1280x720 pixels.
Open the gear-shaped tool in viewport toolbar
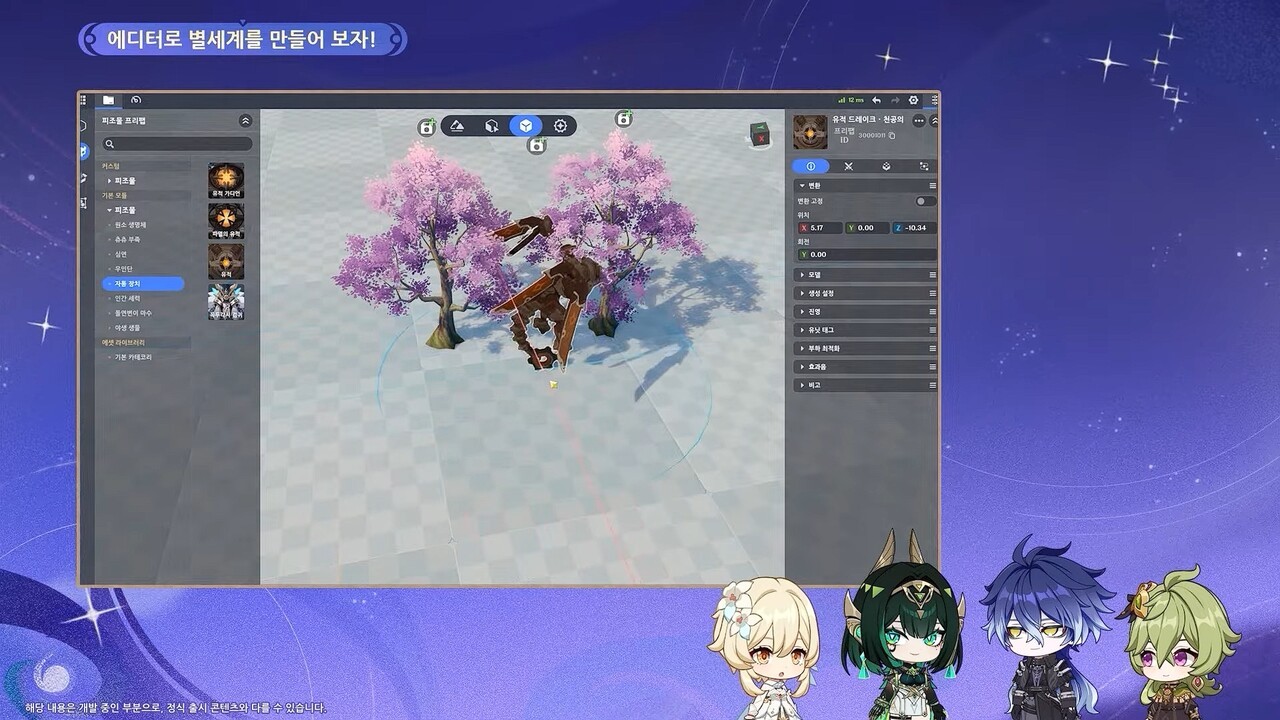point(560,126)
